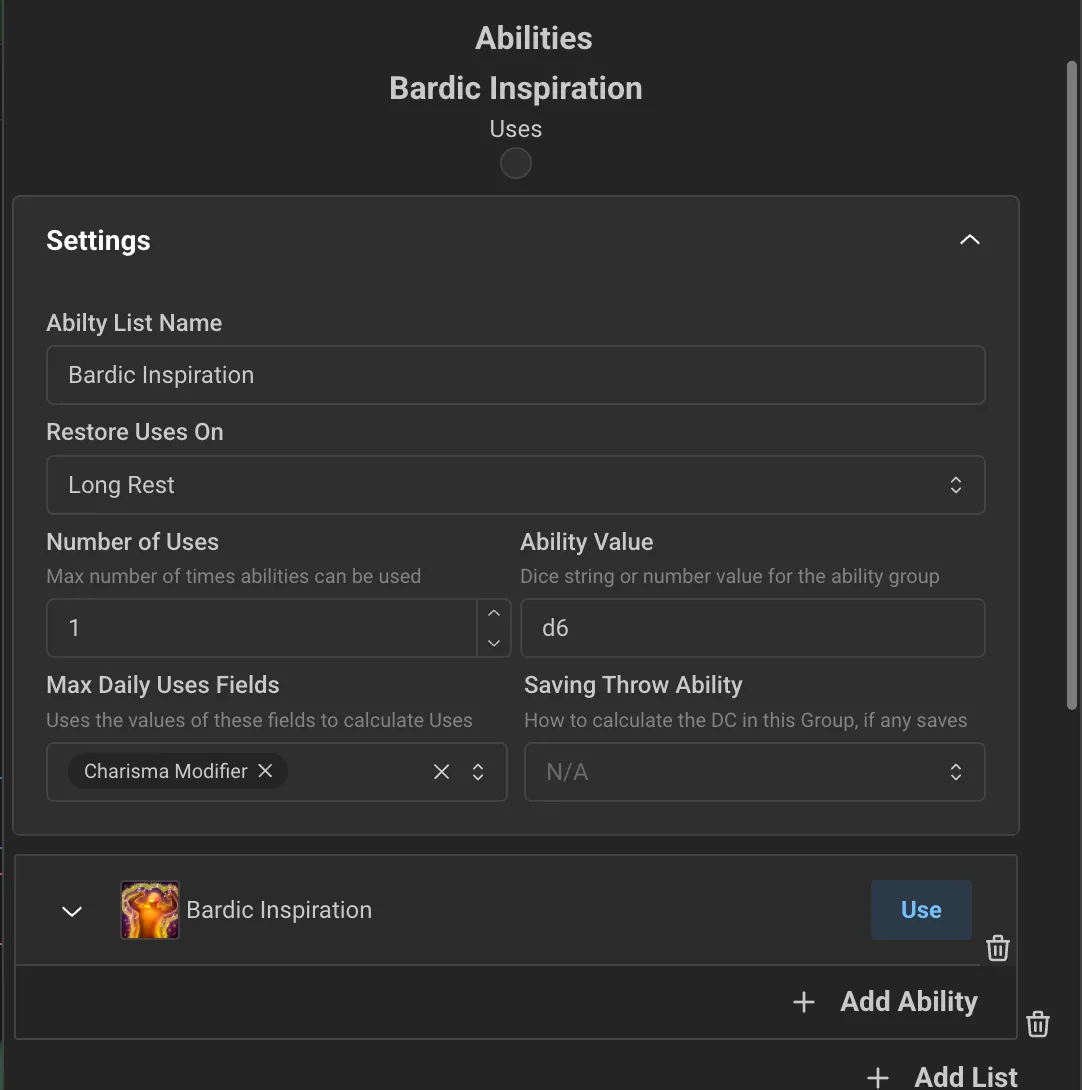Increase the Number of Uses value

tap(494, 613)
